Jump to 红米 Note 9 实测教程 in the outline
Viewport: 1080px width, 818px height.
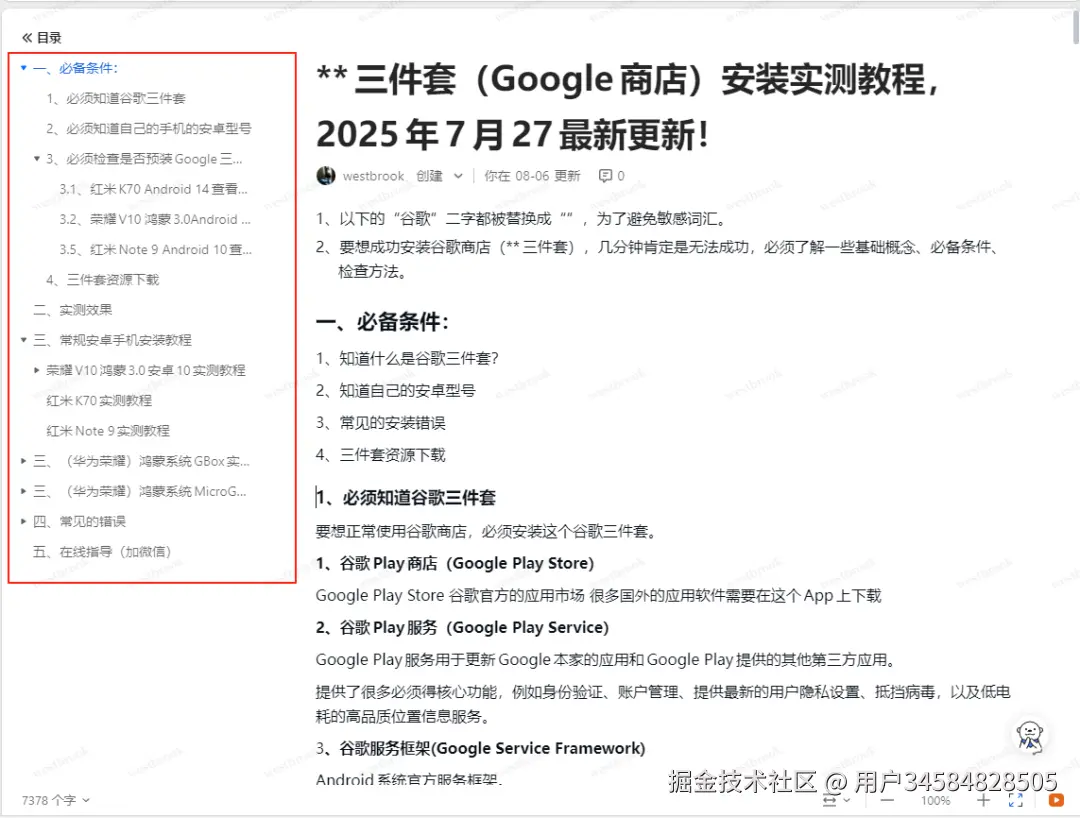108,431
